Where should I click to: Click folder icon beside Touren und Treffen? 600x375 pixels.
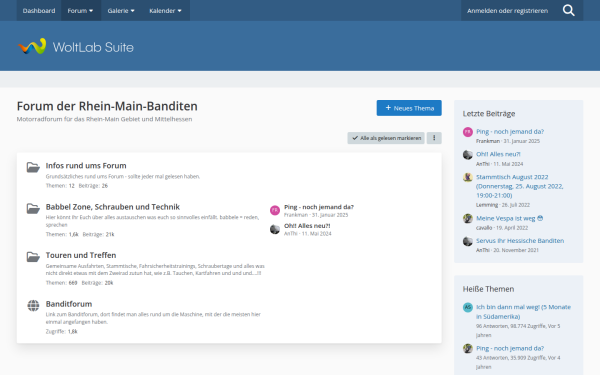click(33, 257)
